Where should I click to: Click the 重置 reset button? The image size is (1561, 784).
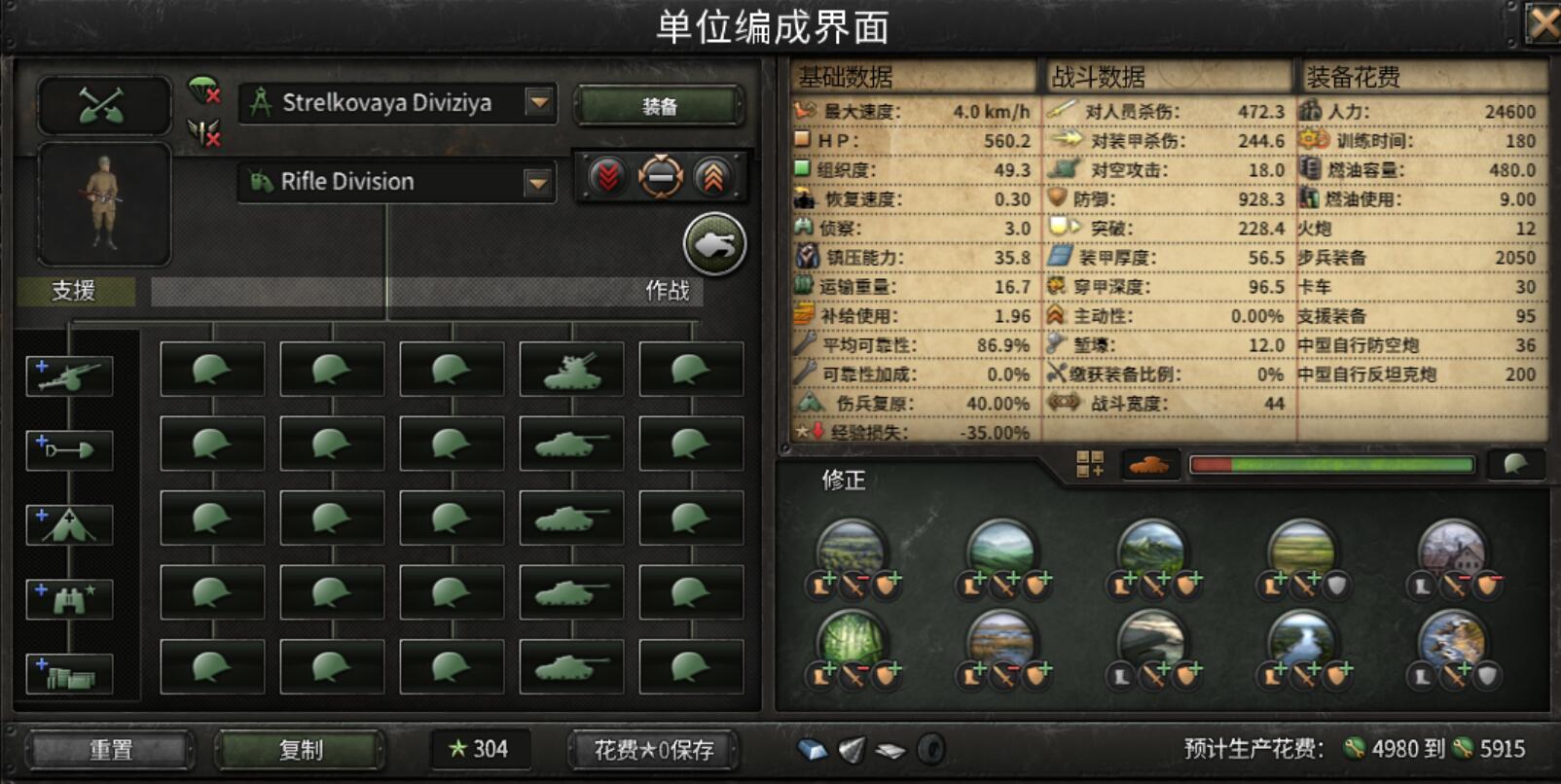coord(110,750)
